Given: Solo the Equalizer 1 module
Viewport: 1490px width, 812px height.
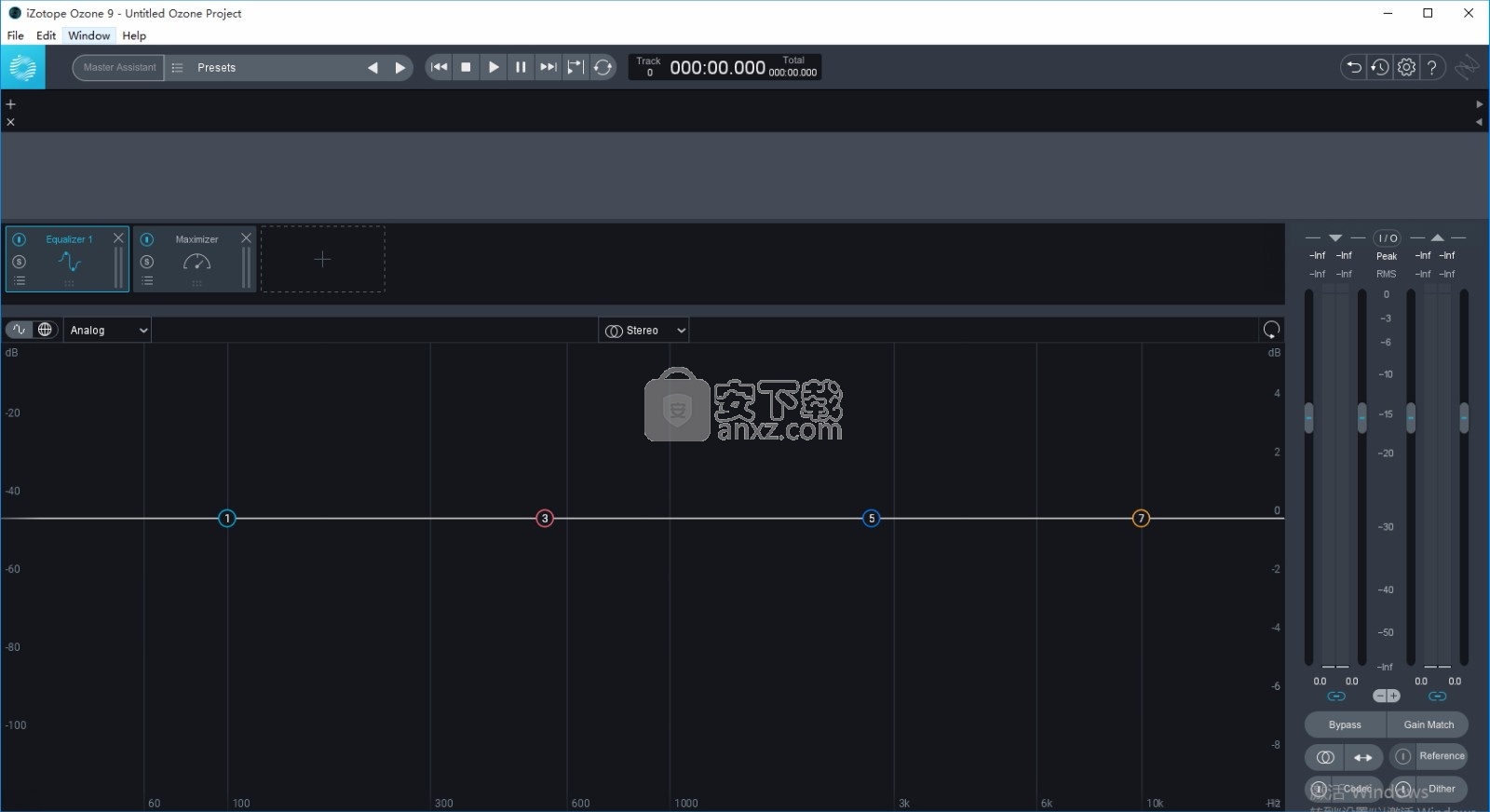Looking at the screenshot, I should coord(19,262).
